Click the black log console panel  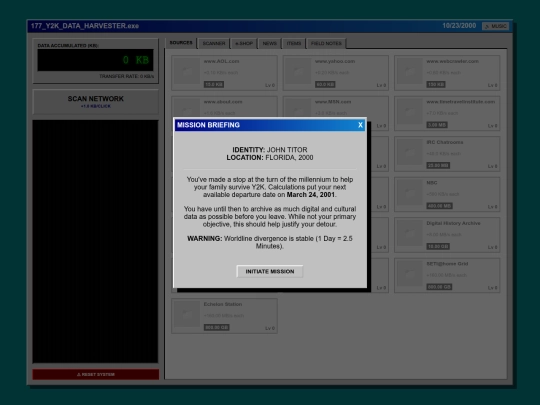[x=95, y=241]
